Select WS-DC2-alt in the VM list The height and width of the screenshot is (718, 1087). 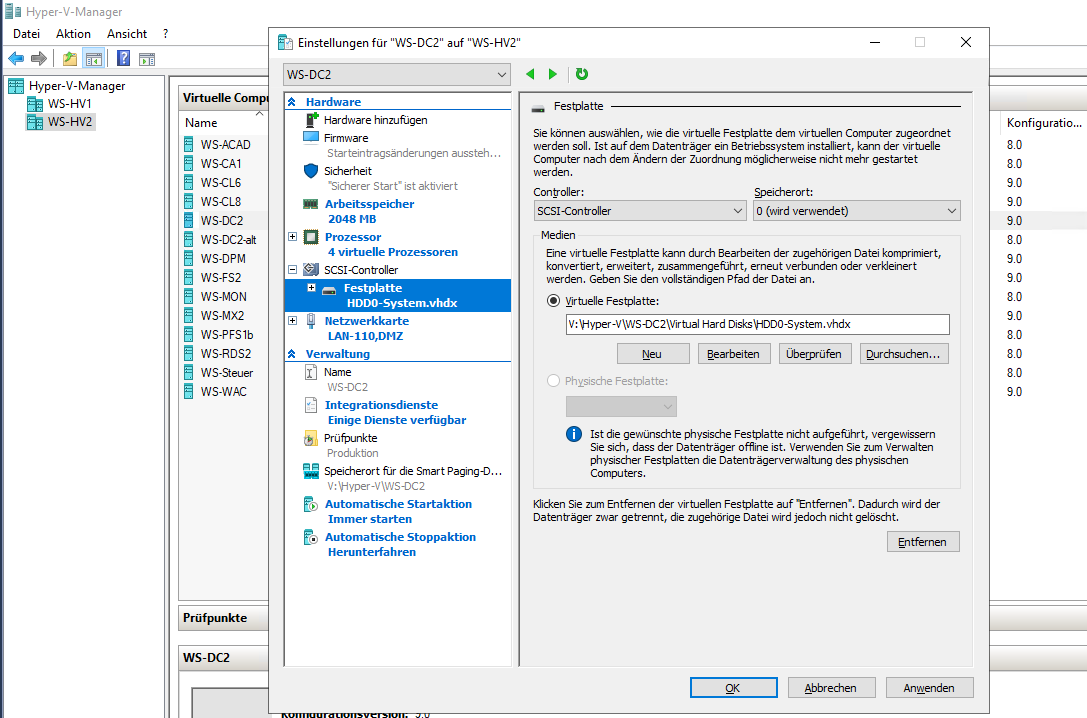point(228,240)
